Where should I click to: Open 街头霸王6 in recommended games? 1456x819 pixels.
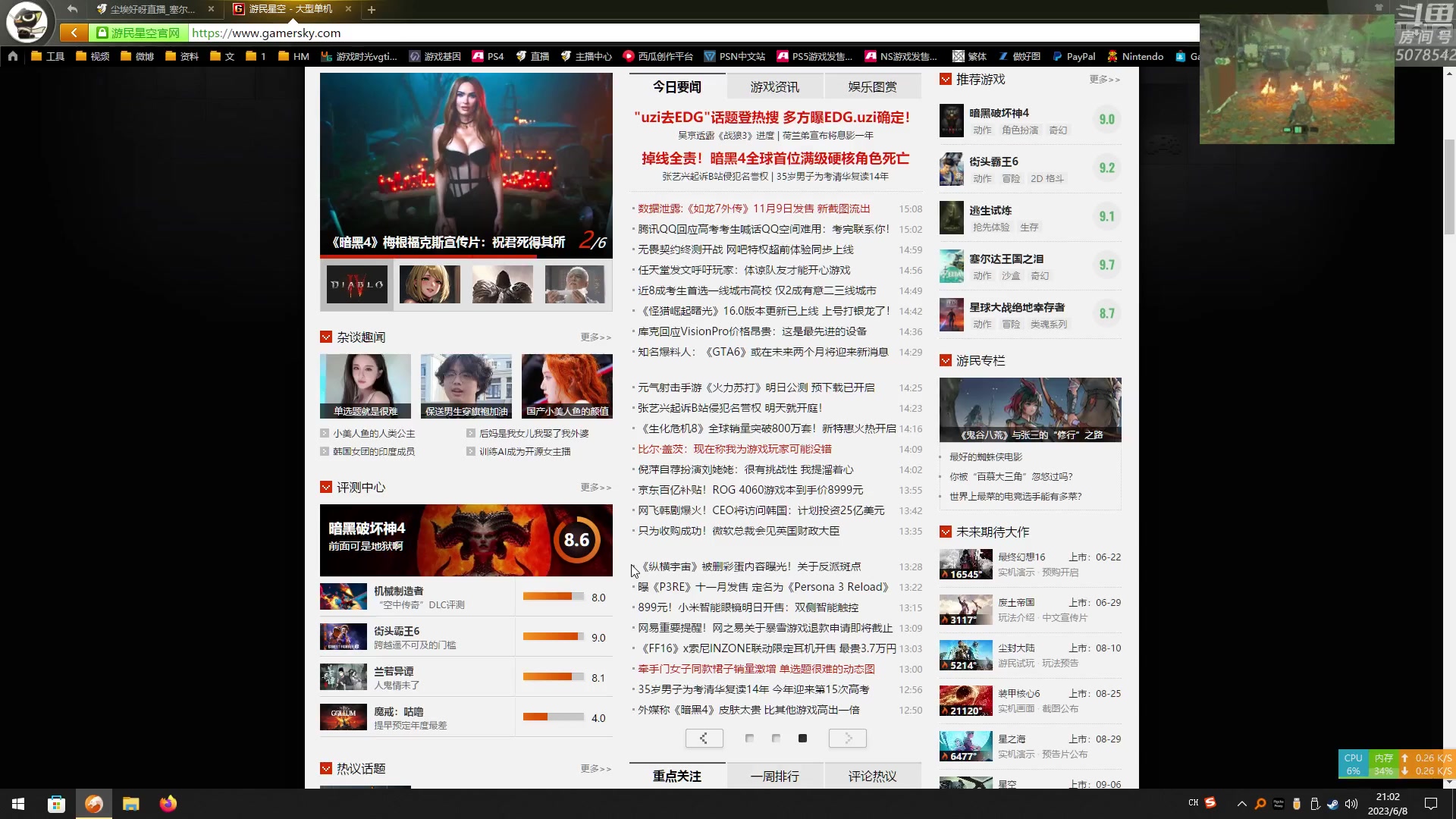tap(993, 162)
